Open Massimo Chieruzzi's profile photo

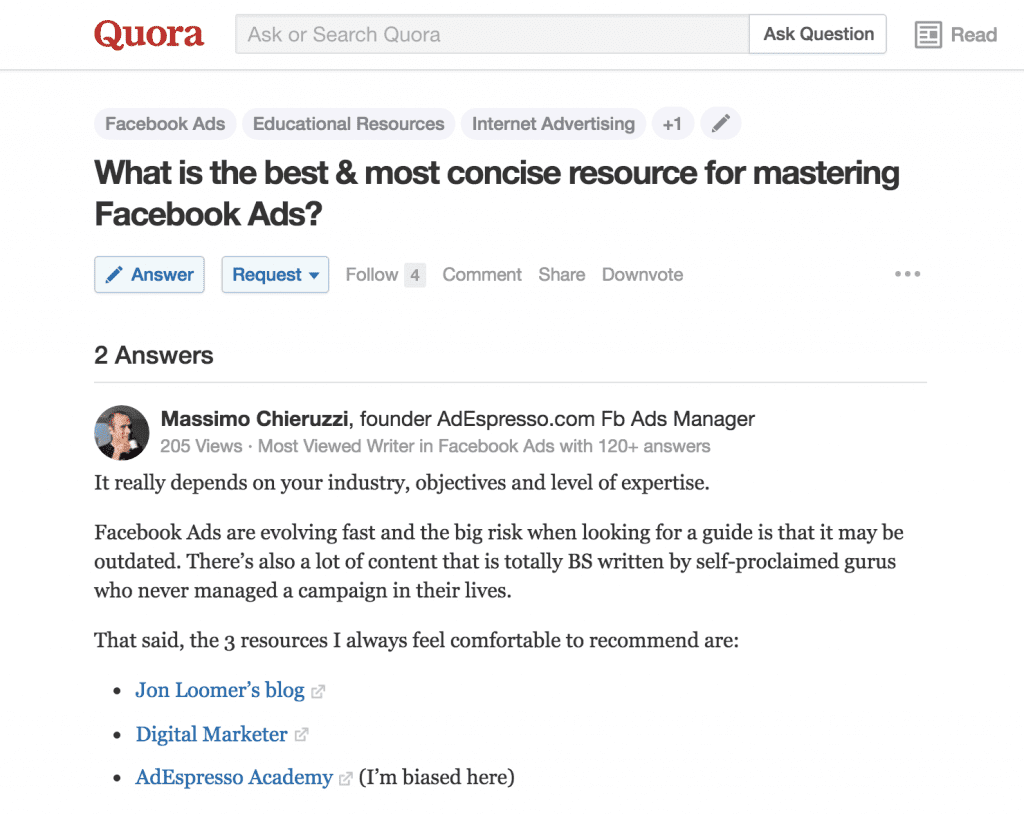(121, 433)
